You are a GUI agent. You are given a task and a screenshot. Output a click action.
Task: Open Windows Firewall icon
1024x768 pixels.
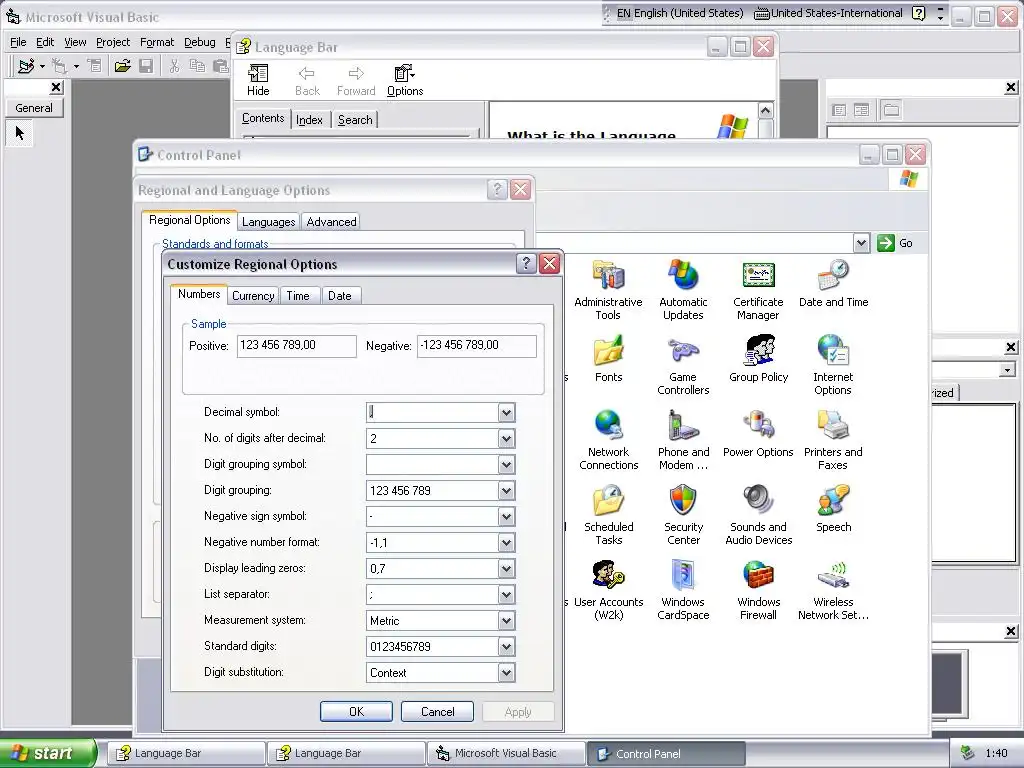758,590
